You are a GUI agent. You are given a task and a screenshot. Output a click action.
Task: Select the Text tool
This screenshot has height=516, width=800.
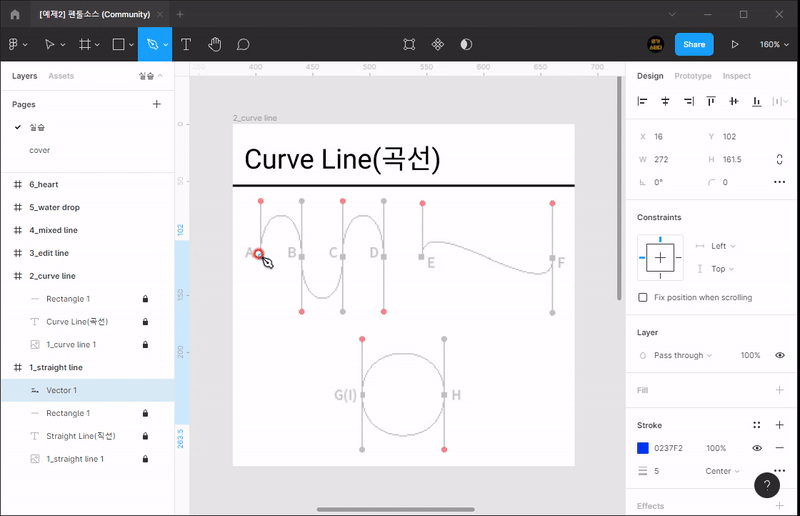coord(186,44)
